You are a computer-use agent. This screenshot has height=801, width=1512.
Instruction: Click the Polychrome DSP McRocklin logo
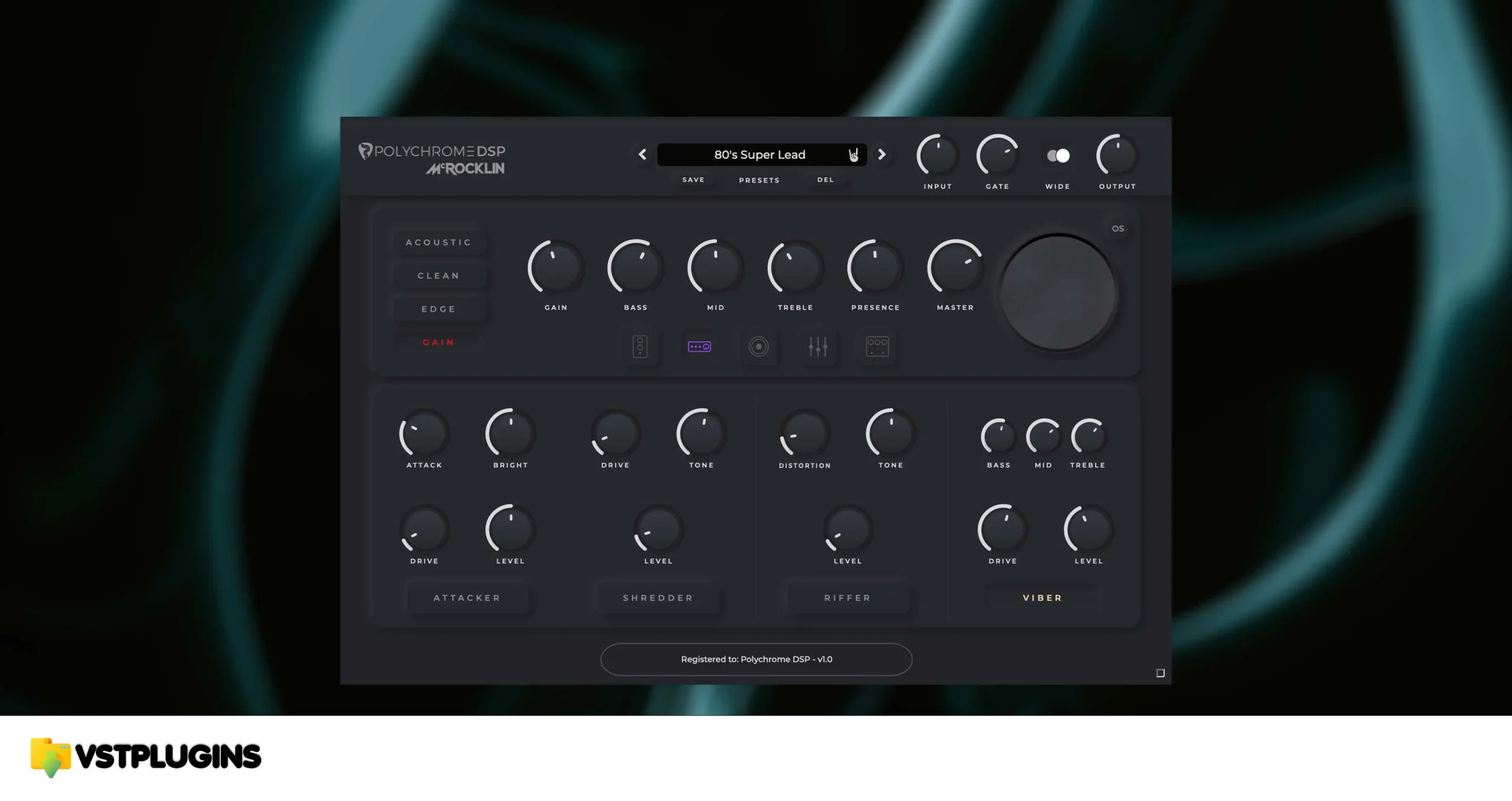coord(432,159)
